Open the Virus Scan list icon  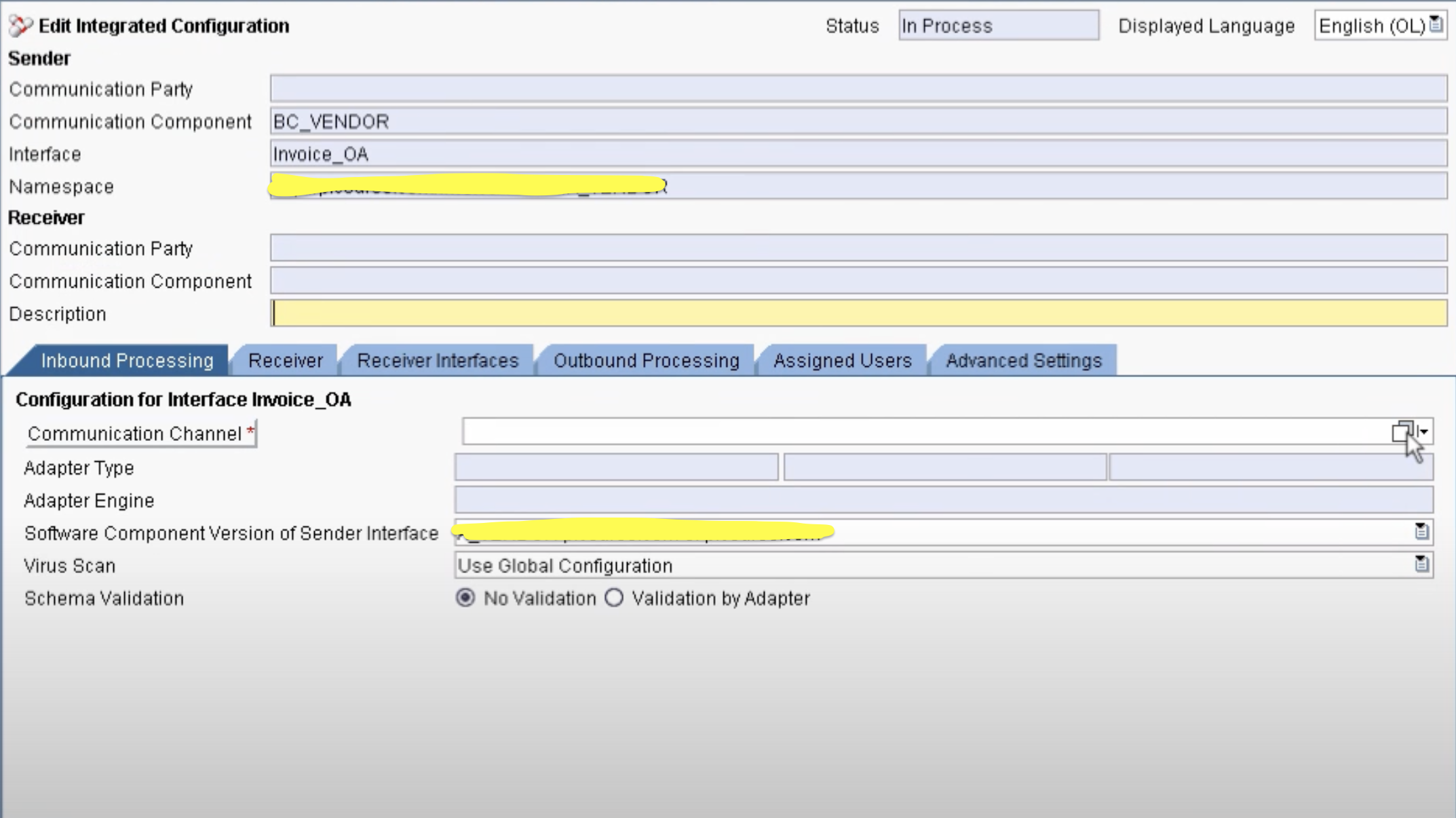(1421, 564)
